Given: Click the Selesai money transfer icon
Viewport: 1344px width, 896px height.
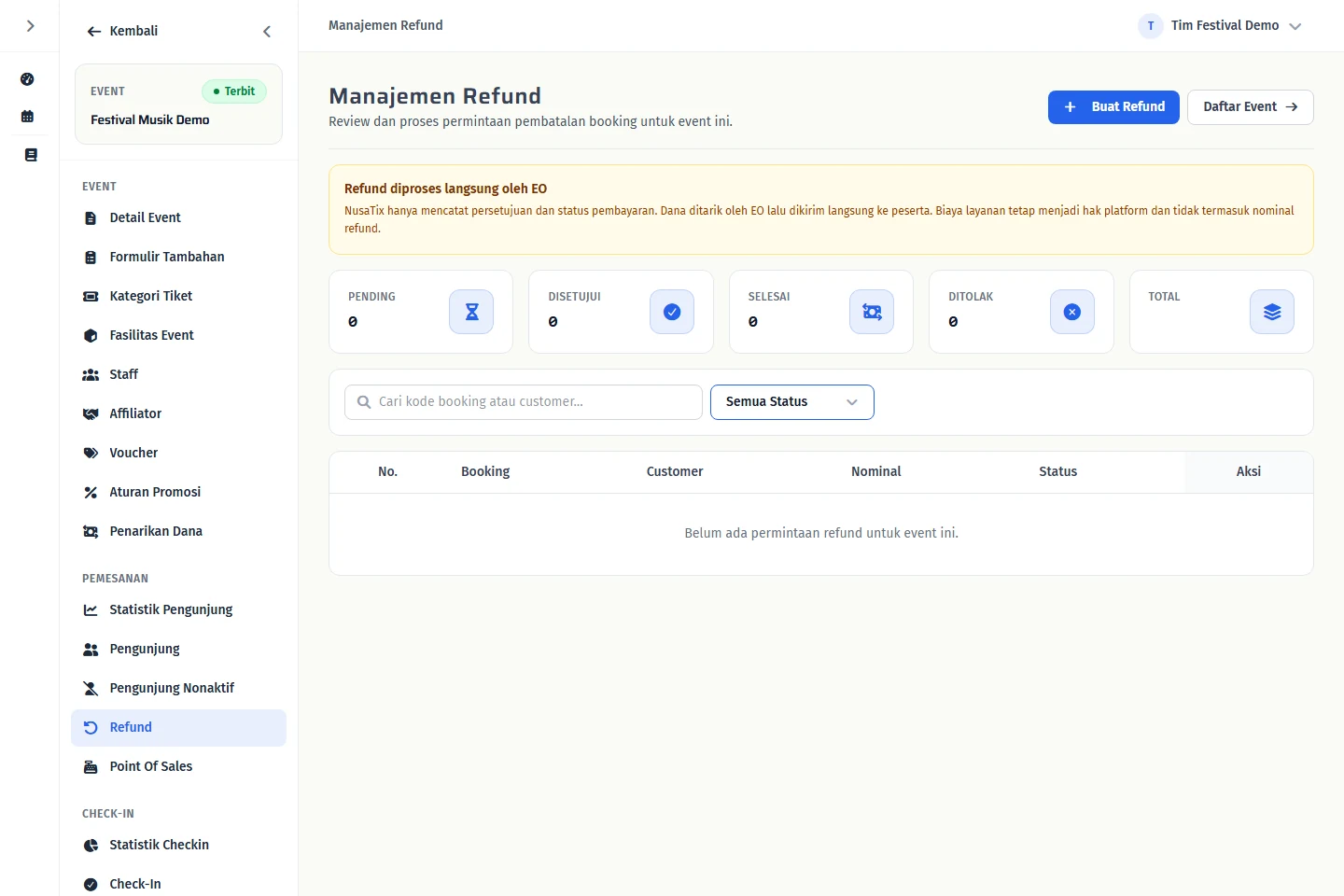Looking at the screenshot, I should (872, 312).
